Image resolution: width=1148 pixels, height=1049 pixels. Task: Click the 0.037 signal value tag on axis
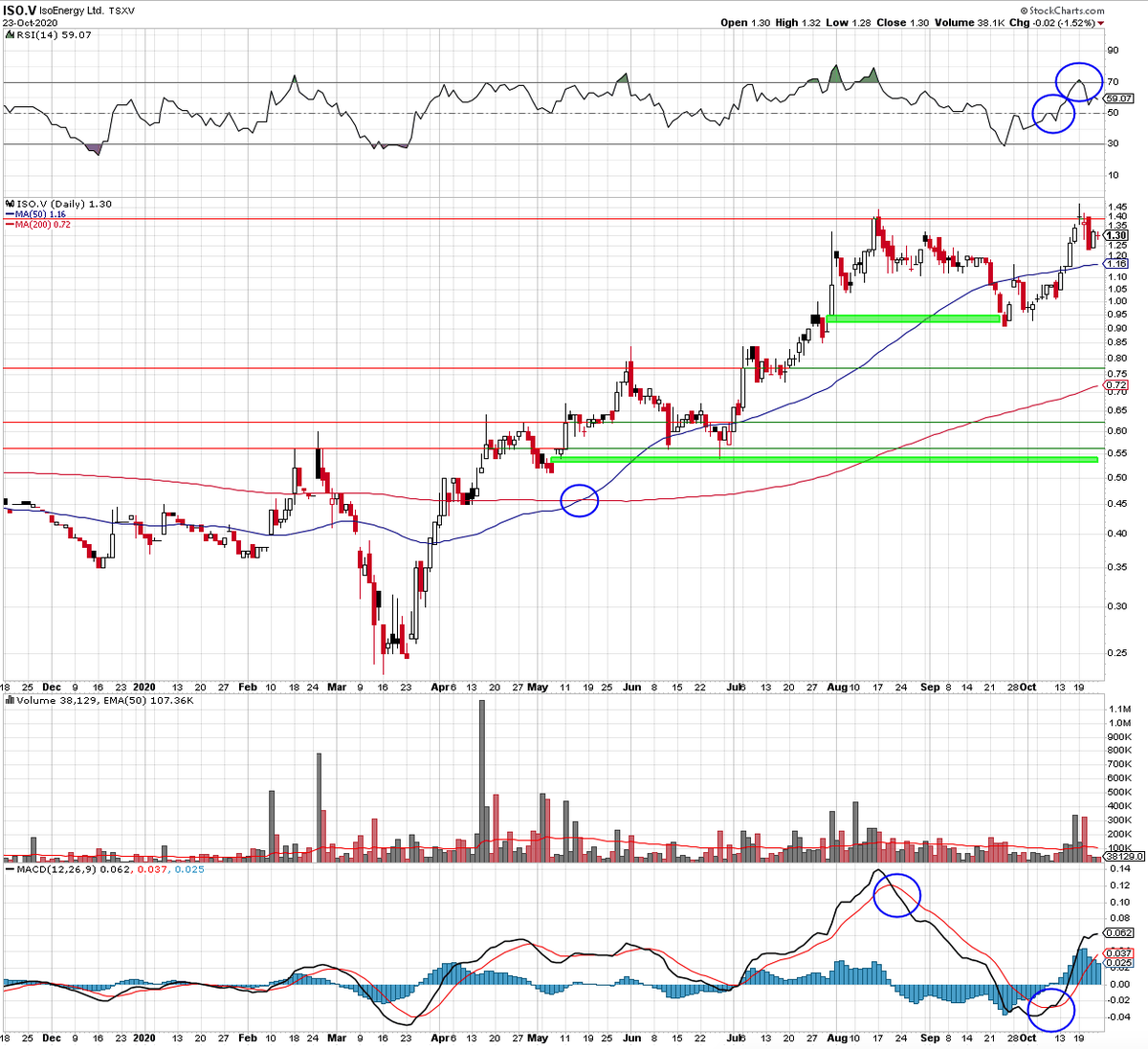point(1120,953)
